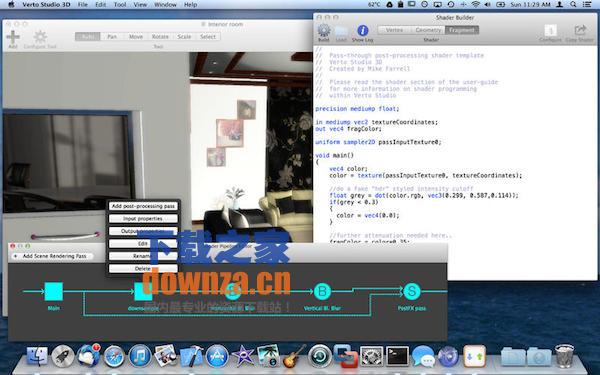Open the Window menu

point(165,5)
